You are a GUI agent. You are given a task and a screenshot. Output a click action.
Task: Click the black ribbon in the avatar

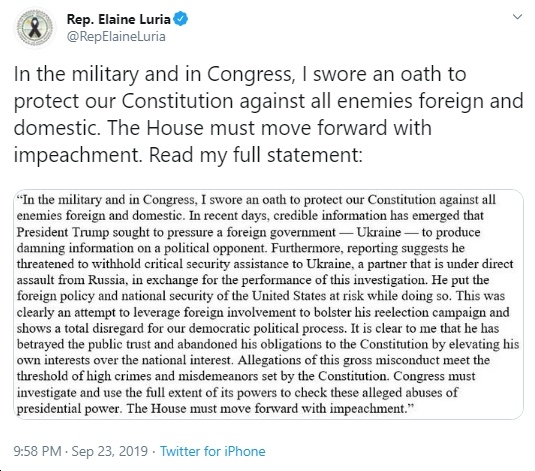[x=35, y=28]
